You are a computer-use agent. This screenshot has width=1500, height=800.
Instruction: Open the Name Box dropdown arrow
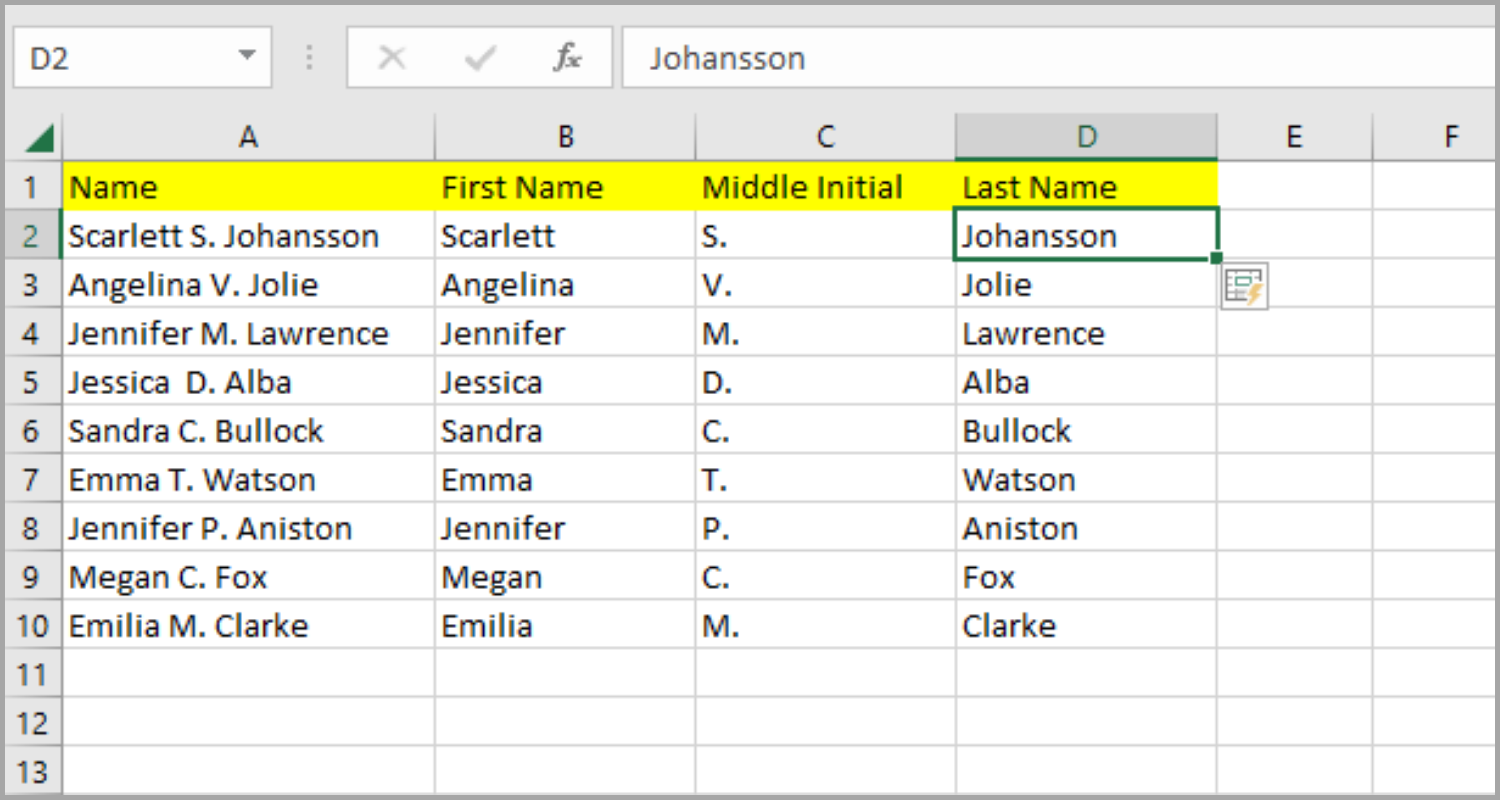coord(247,57)
